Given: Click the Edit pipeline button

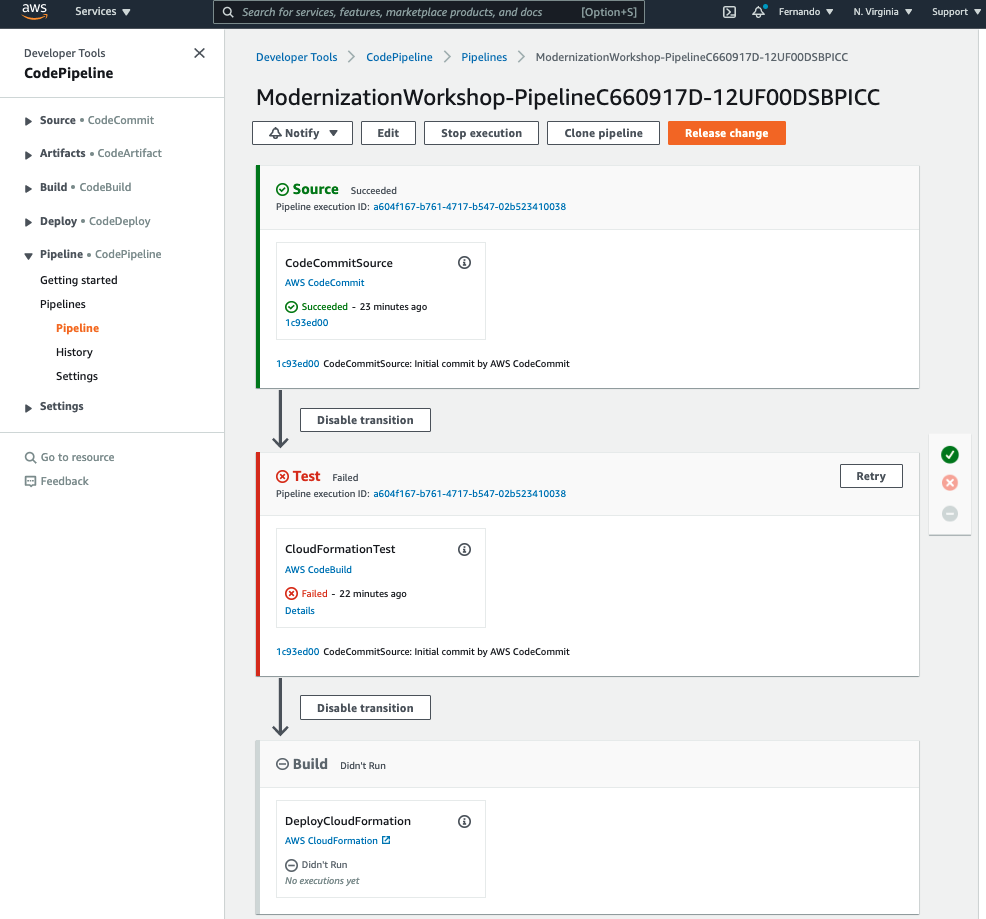Looking at the screenshot, I should 388,133.
